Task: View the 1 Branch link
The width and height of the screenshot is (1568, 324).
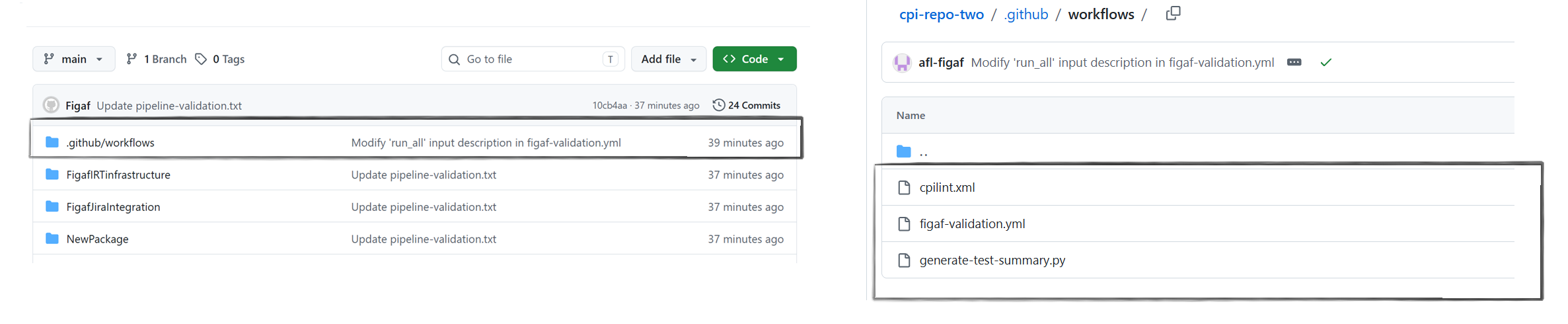Action: [157, 59]
